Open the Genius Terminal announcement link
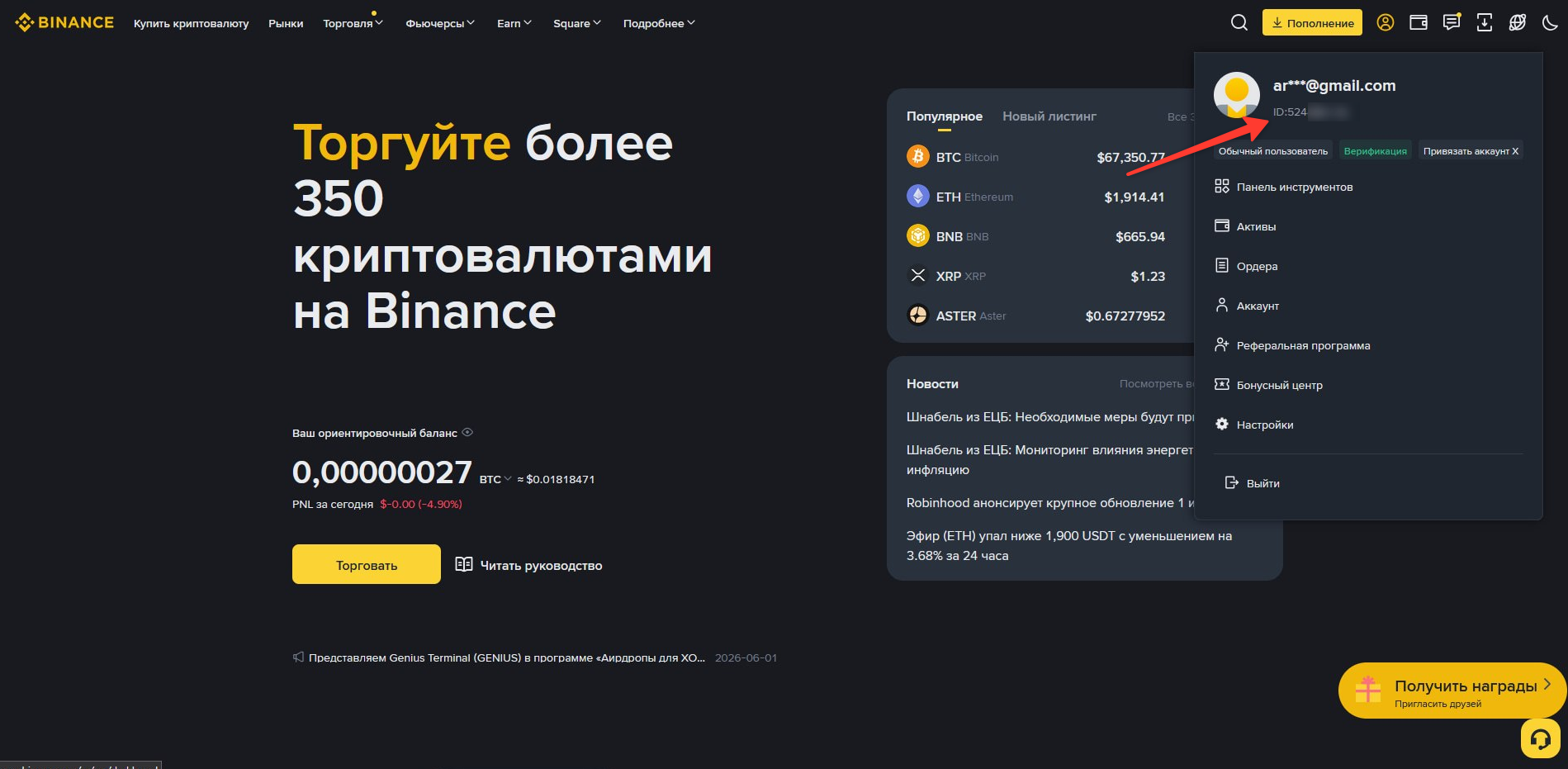 [x=506, y=657]
